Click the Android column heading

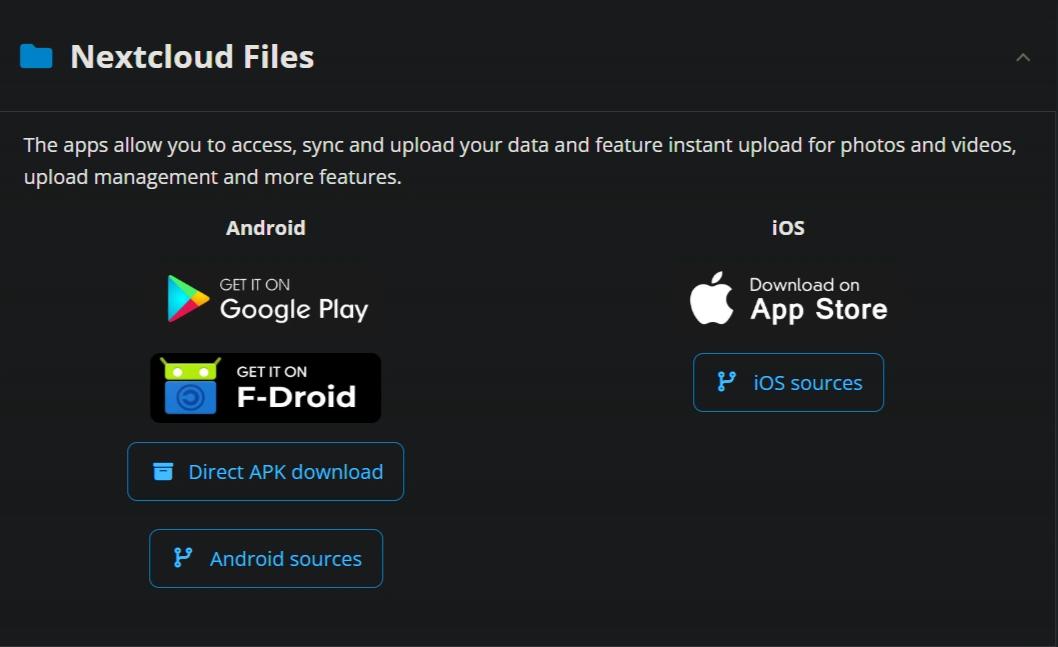(x=266, y=228)
